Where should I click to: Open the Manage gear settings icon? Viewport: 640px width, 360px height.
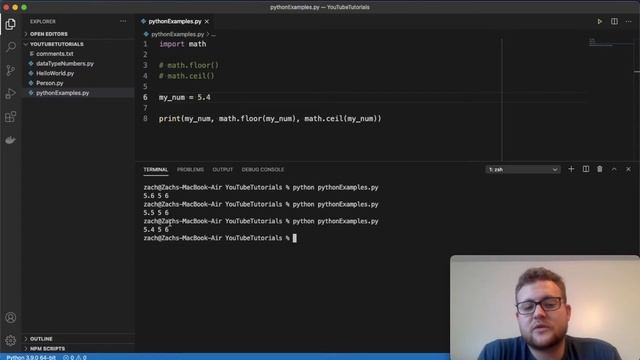pos(11,340)
